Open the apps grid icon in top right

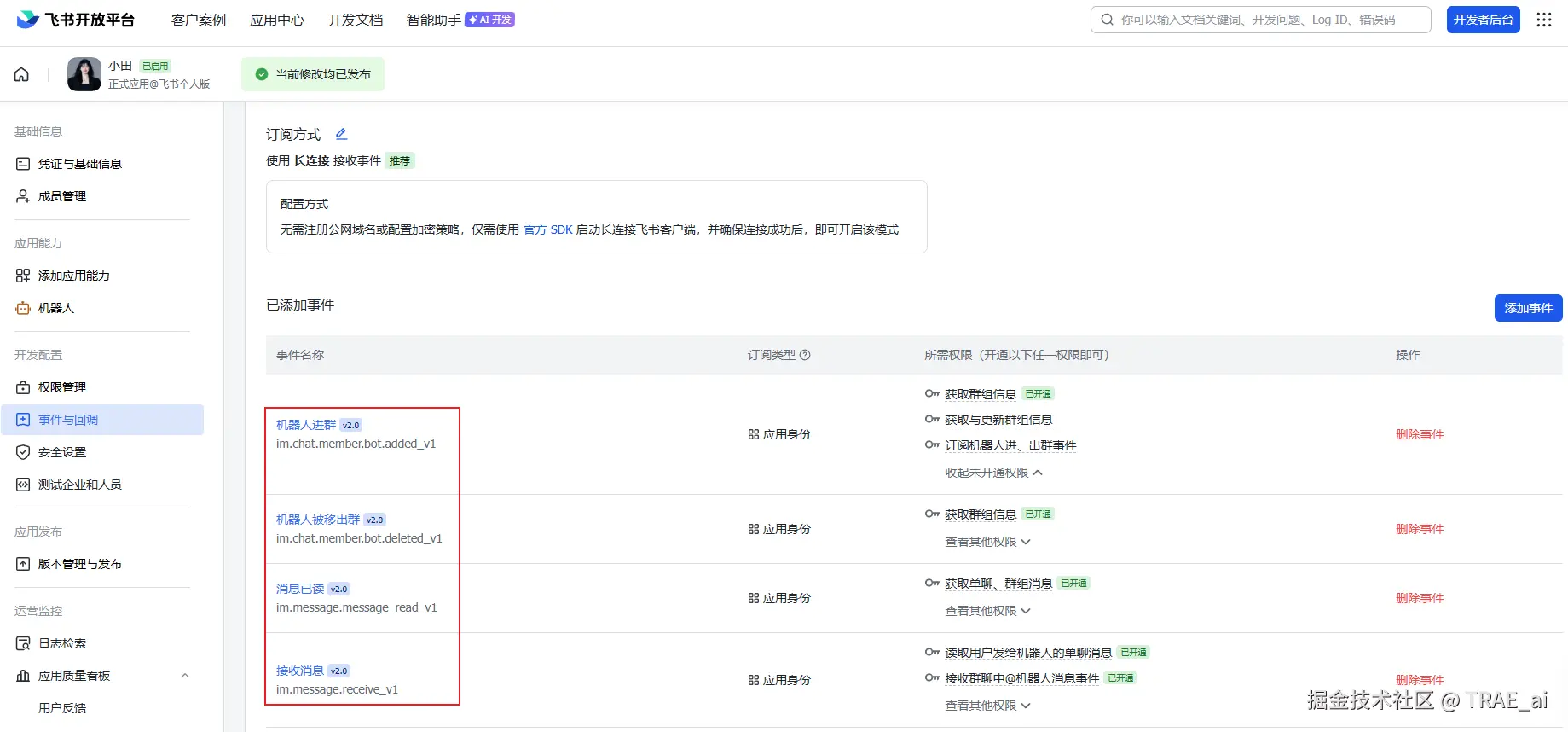1543,20
